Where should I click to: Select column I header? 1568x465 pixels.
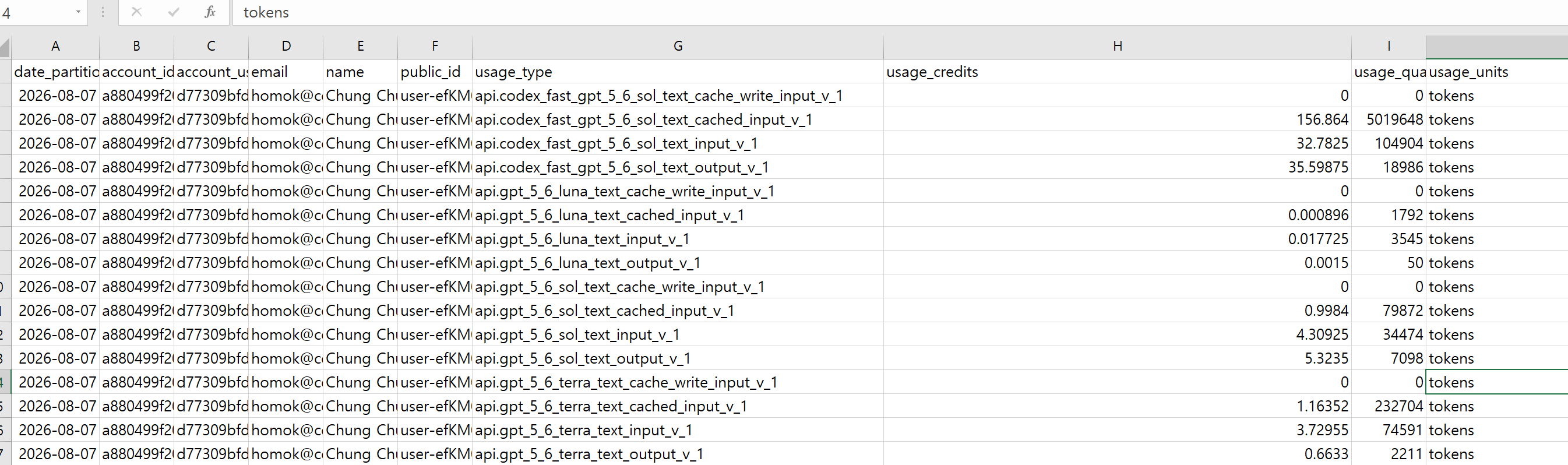point(1389,47)
